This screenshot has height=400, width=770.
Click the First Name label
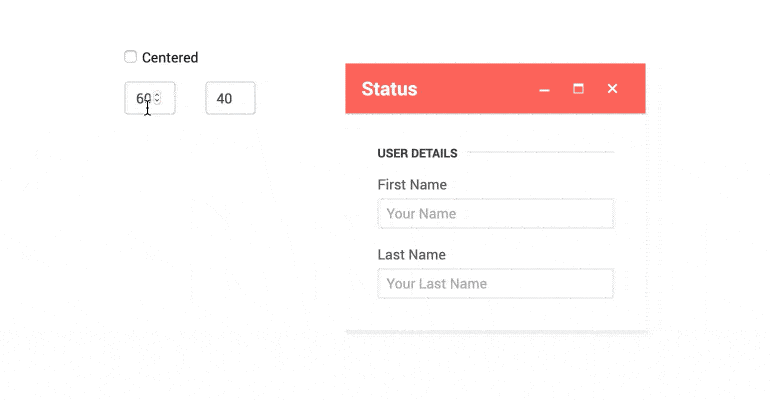(x=412, y=185)
